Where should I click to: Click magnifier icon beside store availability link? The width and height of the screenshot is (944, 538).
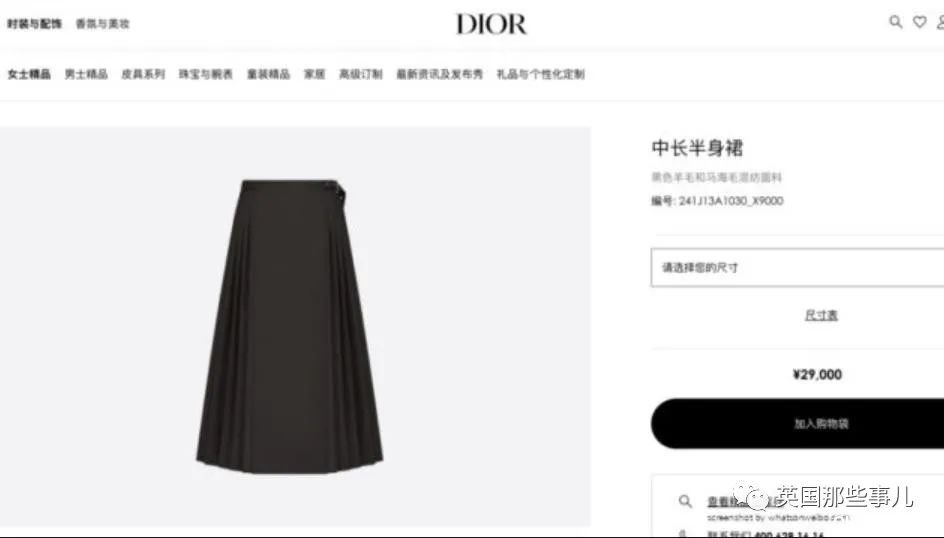685,501
